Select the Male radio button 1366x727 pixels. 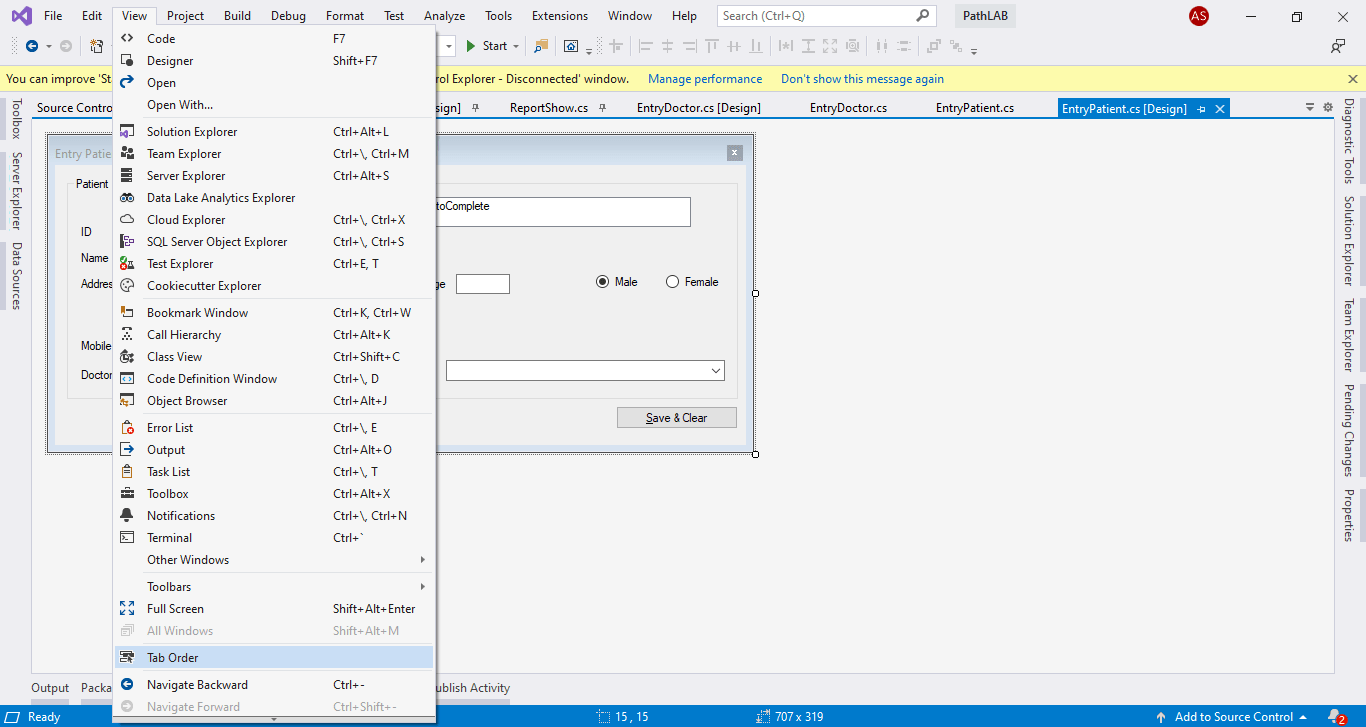click(602, 282)
